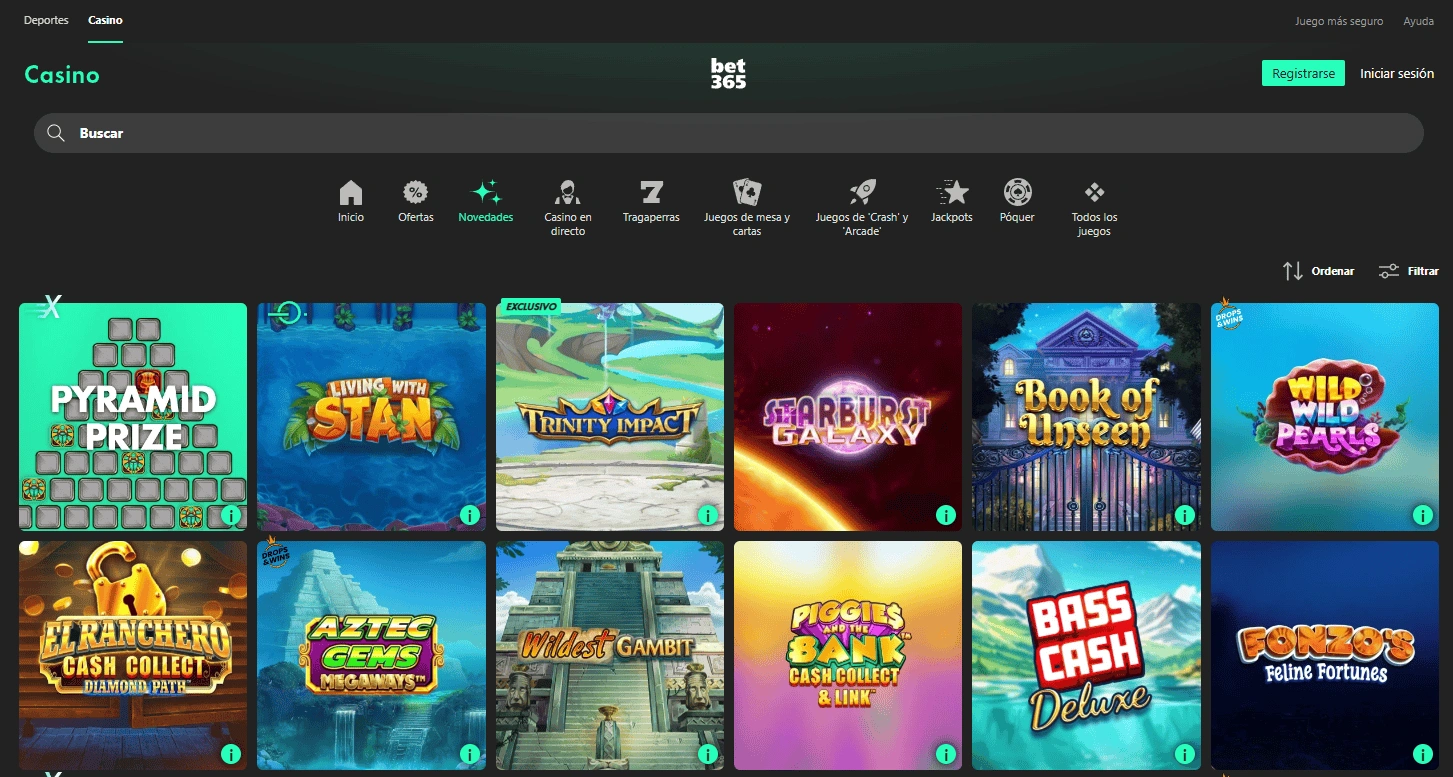Launch the Wildest Gambit thumbnail
The image size is (1453, 777).
click(610, 656)
